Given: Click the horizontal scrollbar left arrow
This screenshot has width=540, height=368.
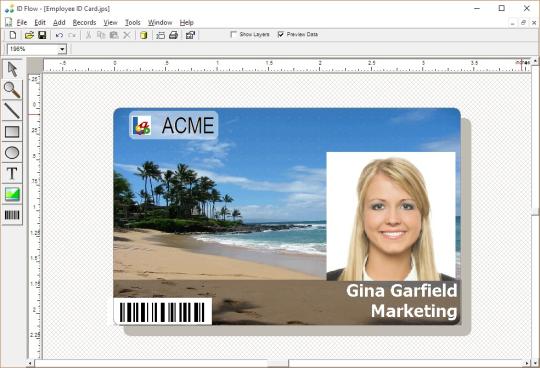Looking at the screenshot, I should coord(30,363).
